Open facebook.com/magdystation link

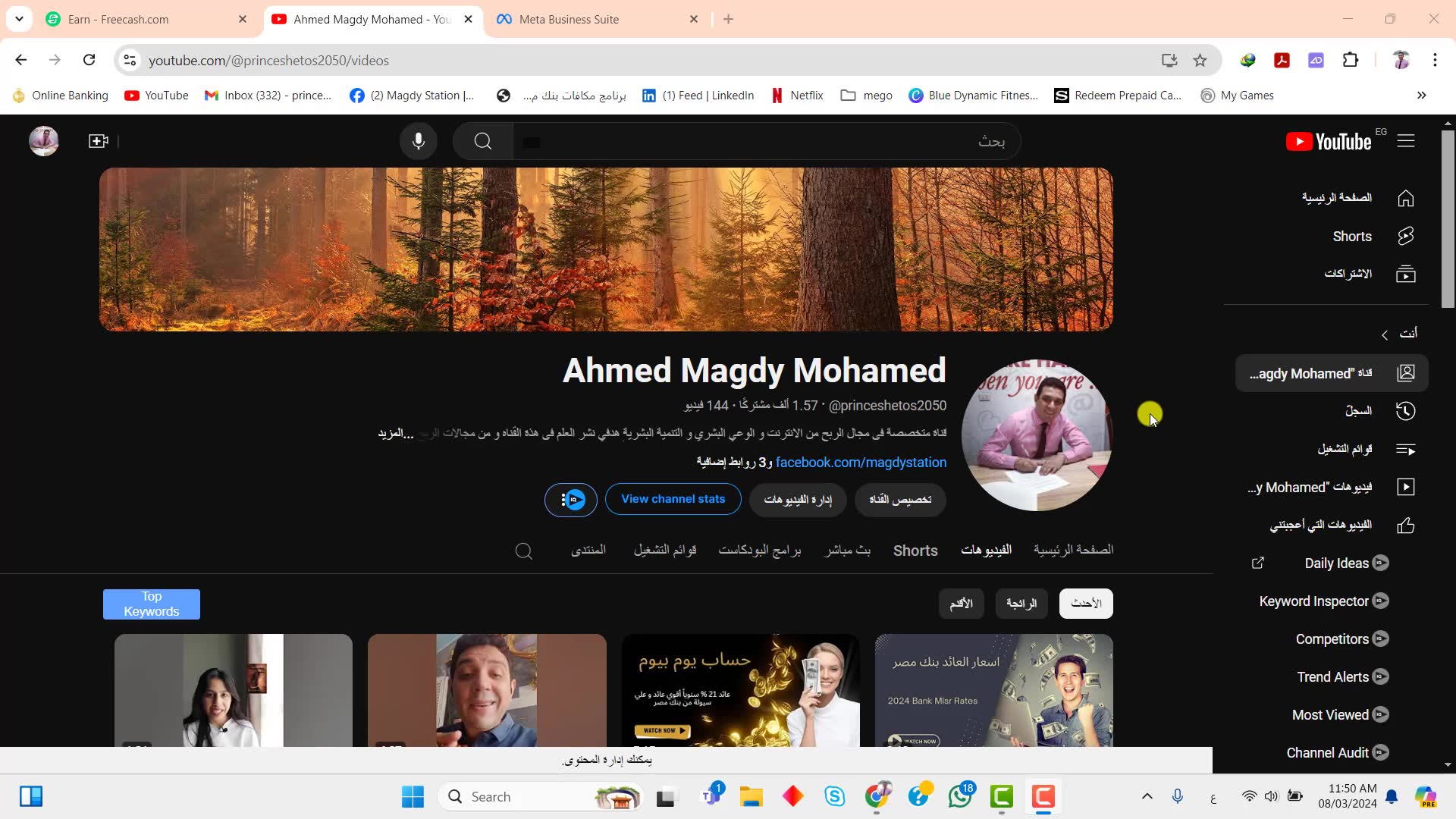click(861, 463)
